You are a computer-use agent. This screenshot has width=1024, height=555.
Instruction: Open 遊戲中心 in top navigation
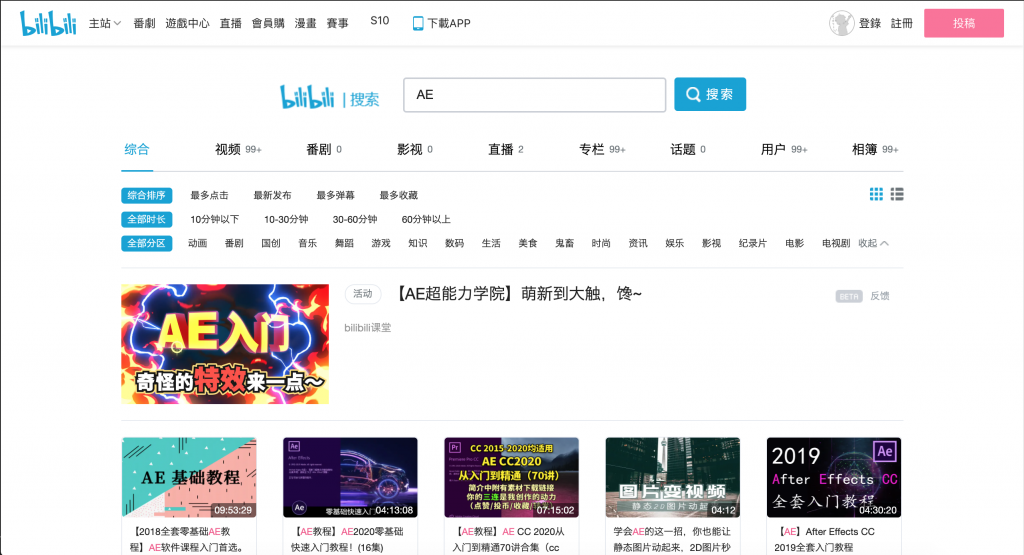187,23
